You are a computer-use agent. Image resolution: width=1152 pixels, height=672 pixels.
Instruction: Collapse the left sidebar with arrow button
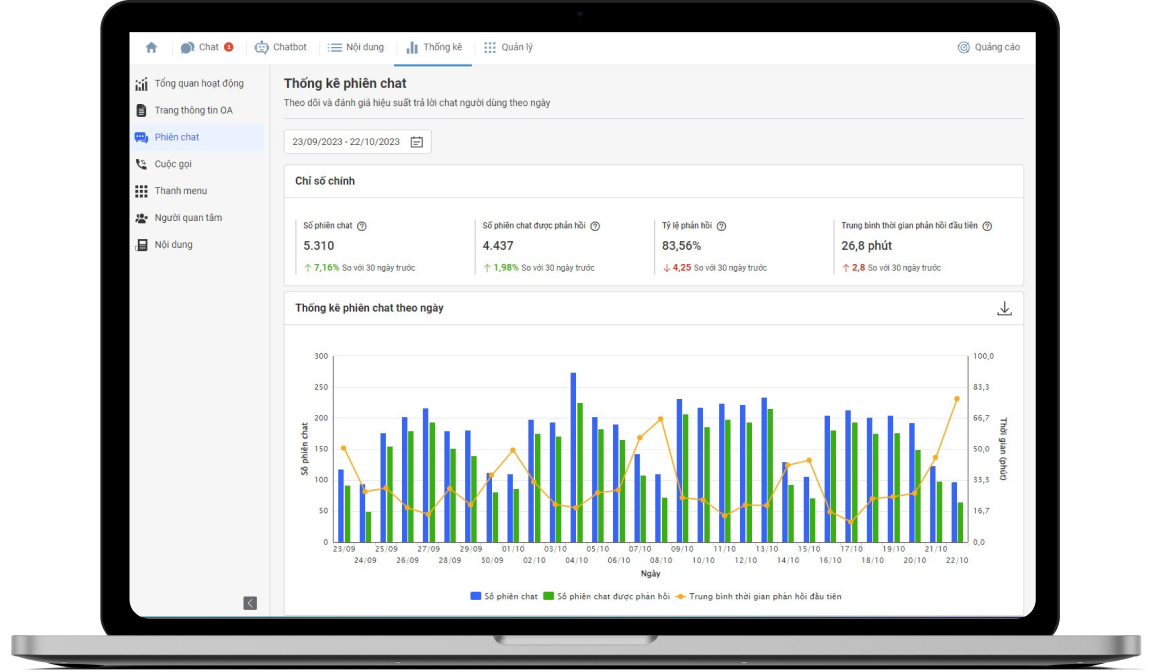250,603
